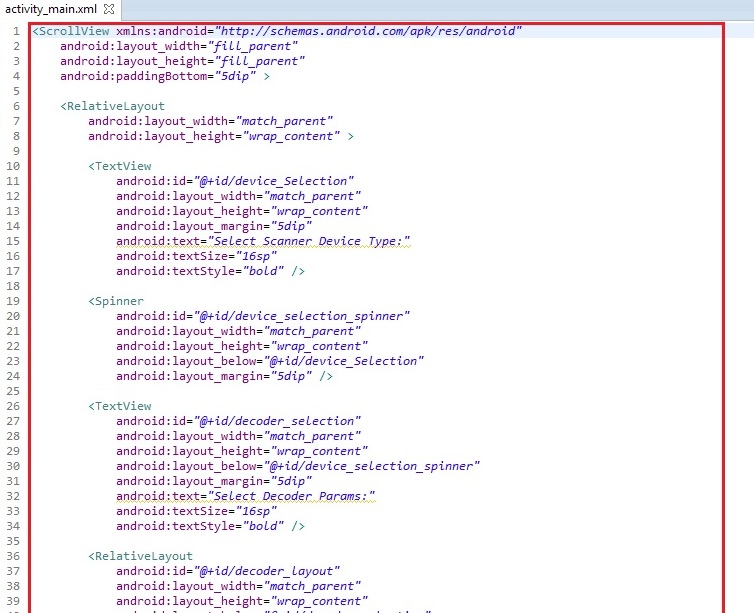754x613 pixels.
Task: Select the activity_main.xml tab
Action: tap(50, 9)
